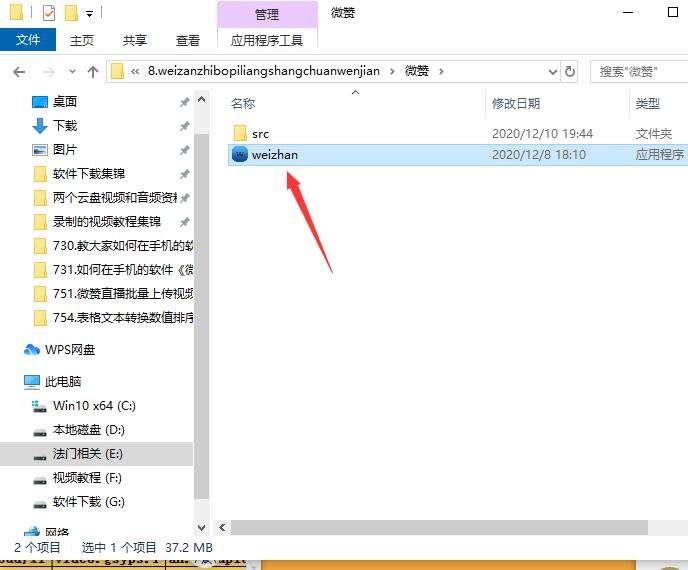Image resolution: width=688 pixels, height=570 pixels.
Task: Open the 录制的视频教程集锦 pinned folder
Action: click(107, 222)
